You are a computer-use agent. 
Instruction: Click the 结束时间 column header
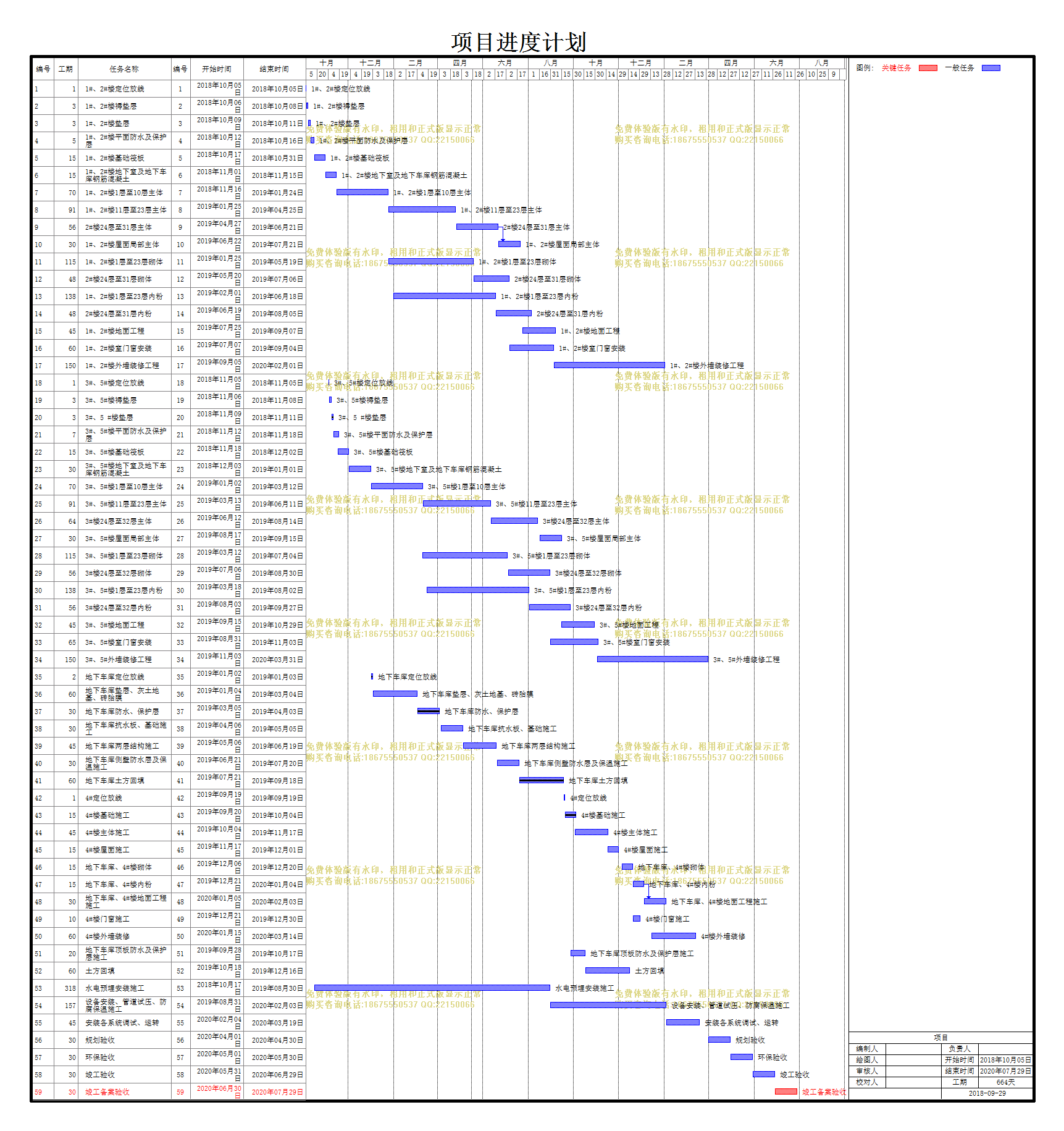[x=274, y=69]
